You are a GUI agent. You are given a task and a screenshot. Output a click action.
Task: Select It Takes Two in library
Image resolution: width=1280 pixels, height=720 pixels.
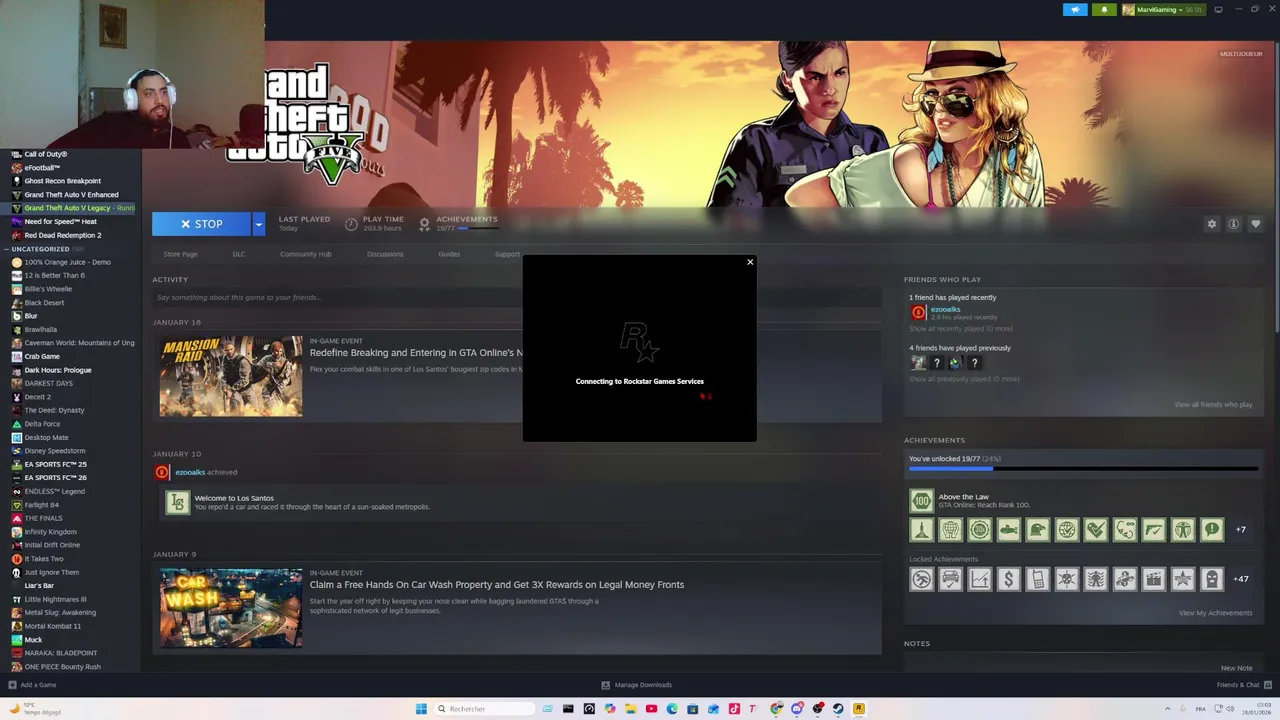[44, 559]
